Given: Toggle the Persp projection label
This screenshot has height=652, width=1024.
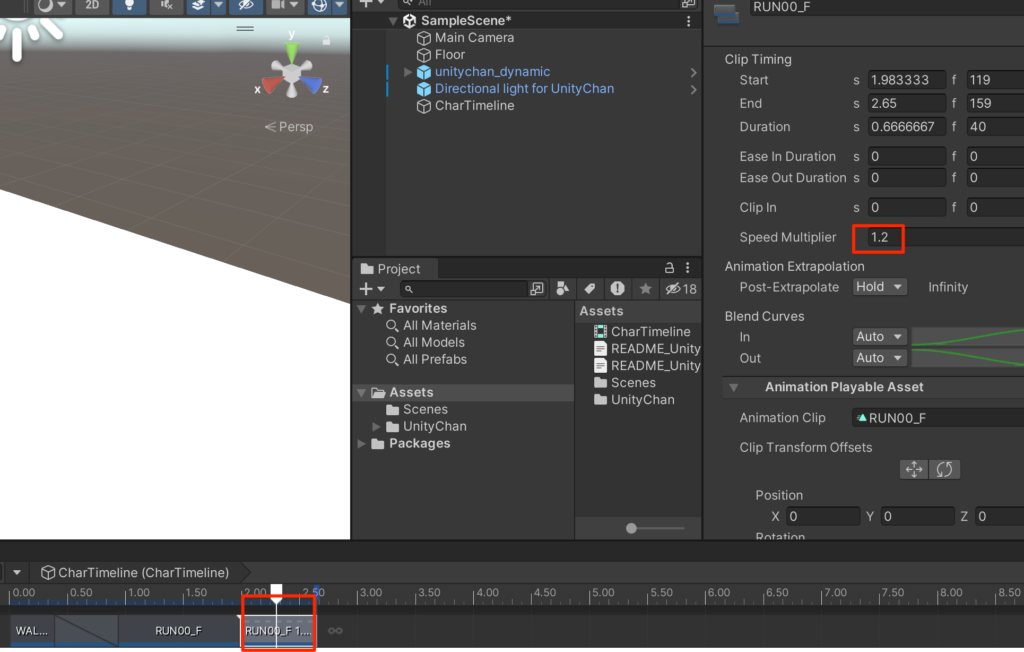Looking at the screenshot, I should (289, 127).
